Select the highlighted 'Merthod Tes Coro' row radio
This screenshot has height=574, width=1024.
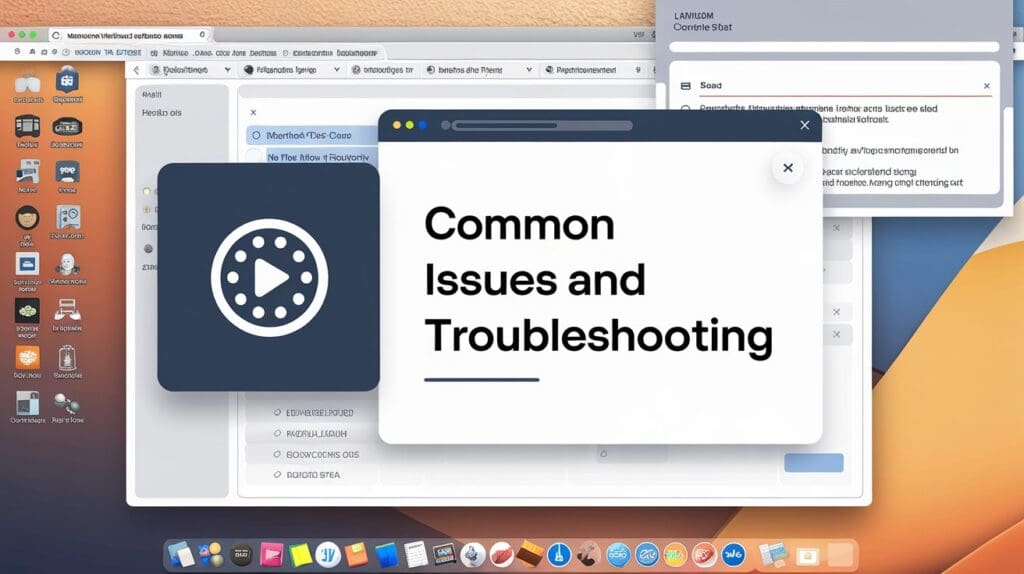coord(256,135)
